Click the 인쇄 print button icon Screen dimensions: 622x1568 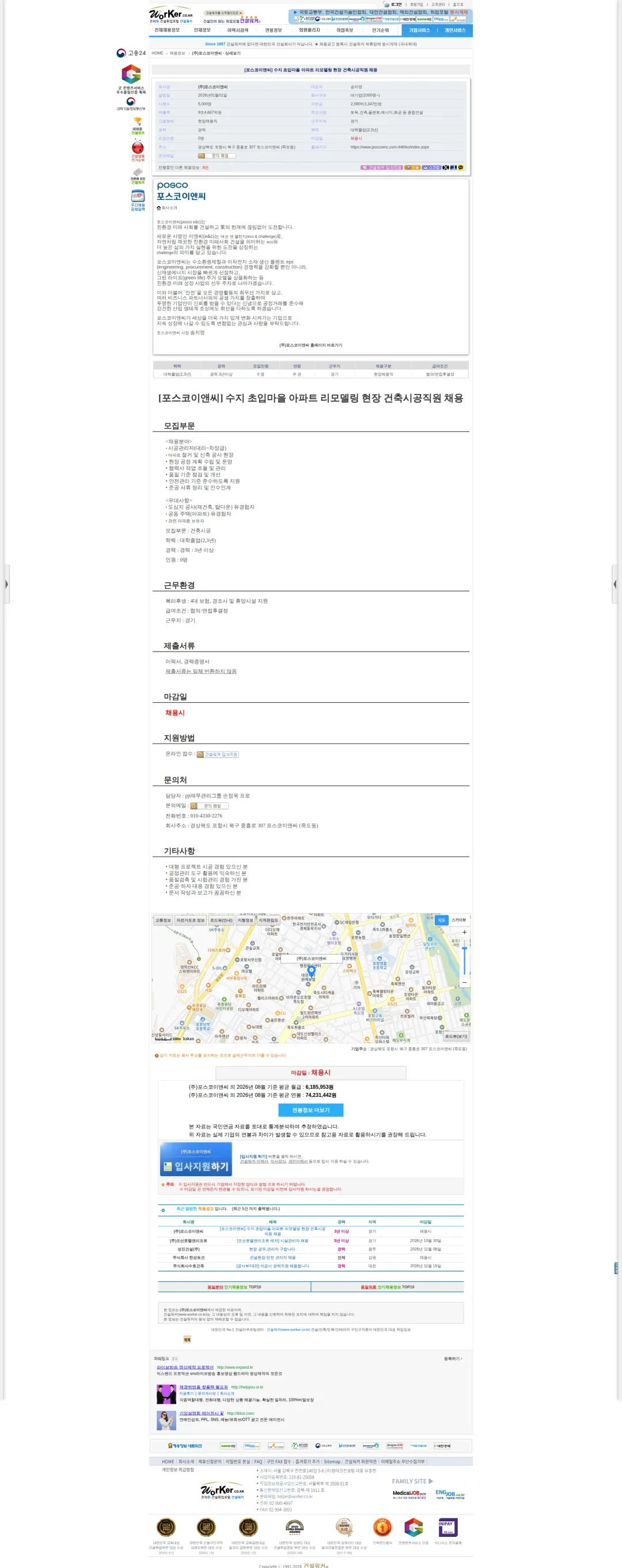pyautogui.click(x=412, y=168)
